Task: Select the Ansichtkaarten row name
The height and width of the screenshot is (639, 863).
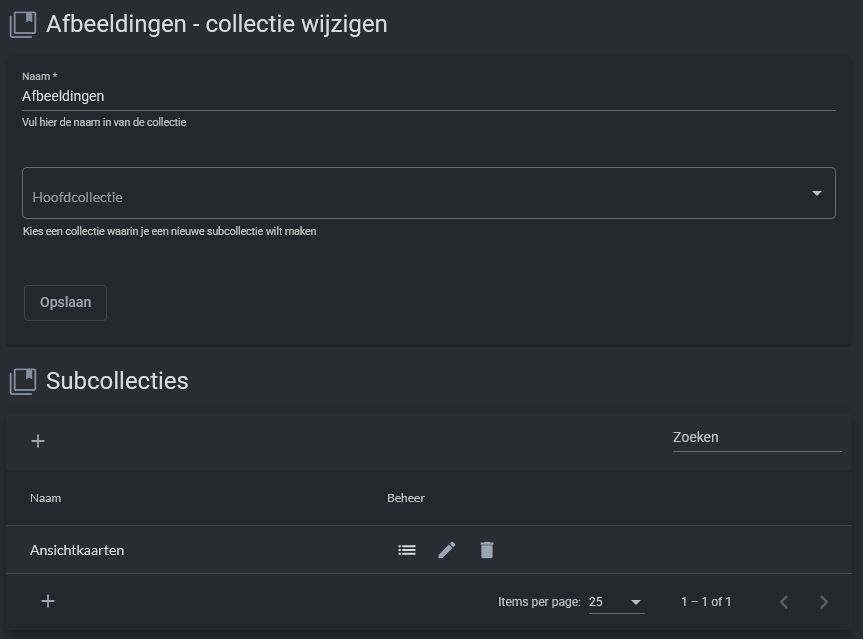Action: tap(78, 550)
